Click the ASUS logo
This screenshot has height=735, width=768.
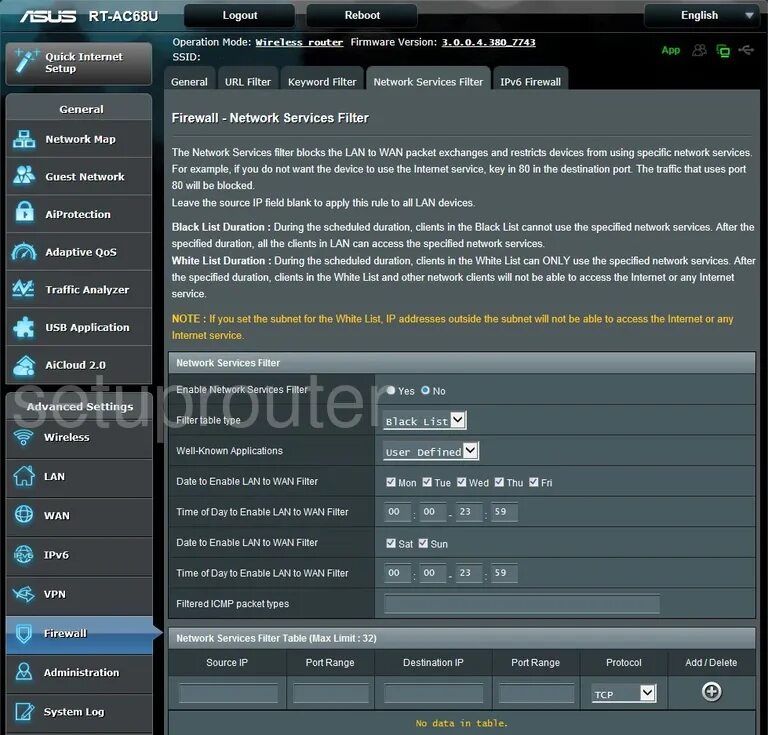[x=48, y=17]
